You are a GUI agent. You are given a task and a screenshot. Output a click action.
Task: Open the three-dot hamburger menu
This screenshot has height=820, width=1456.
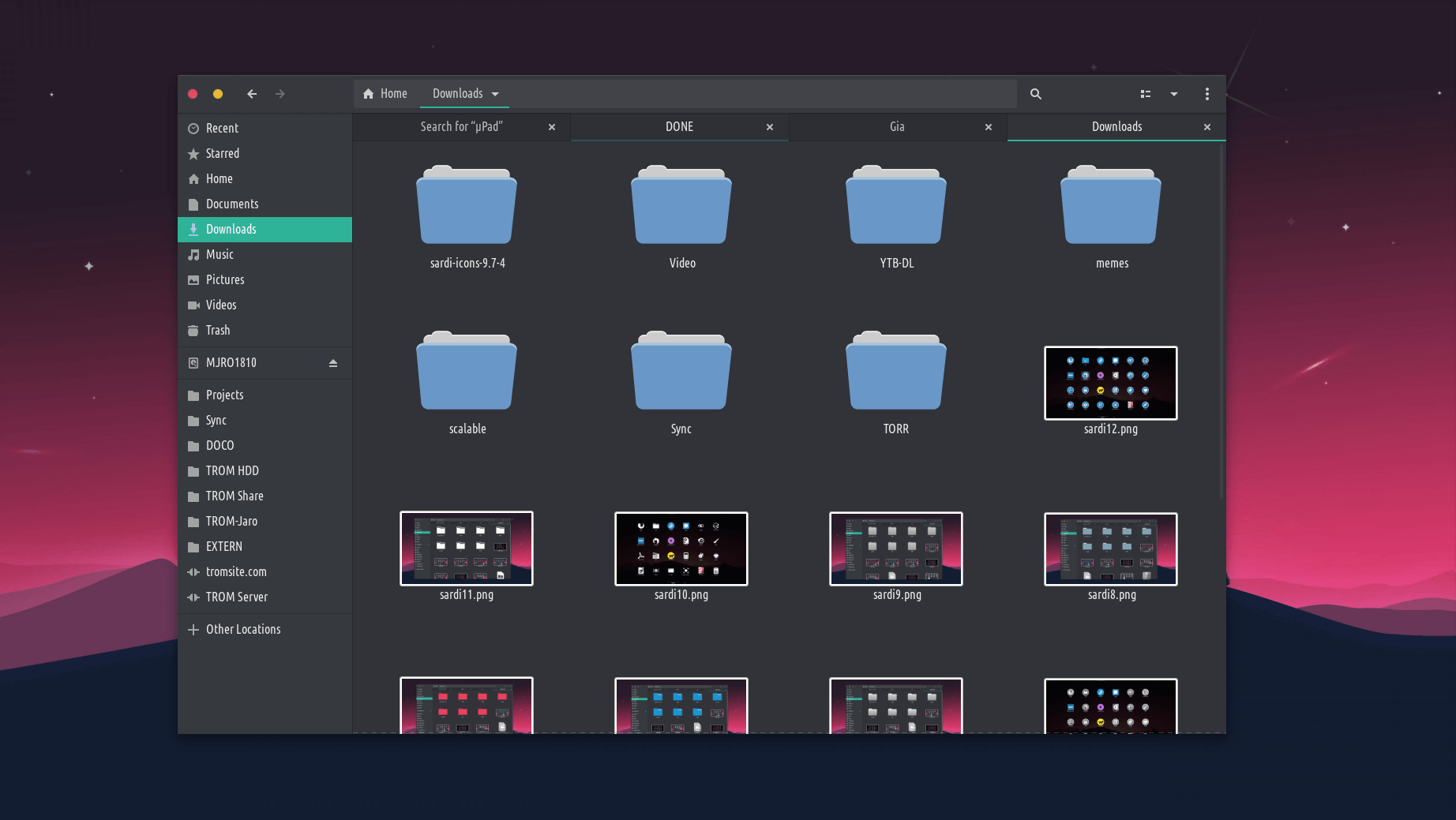click(1206, 94)
